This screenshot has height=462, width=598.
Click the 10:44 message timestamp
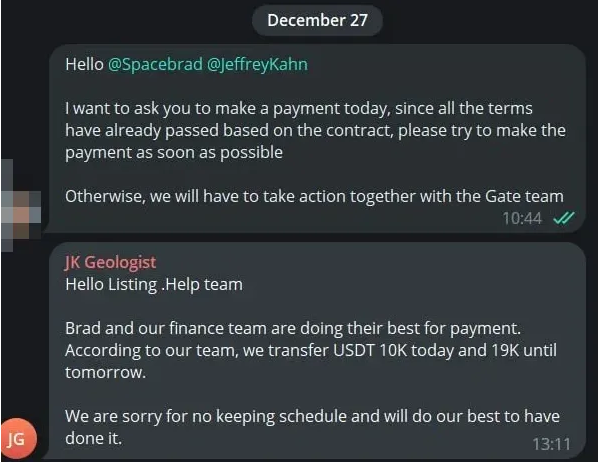522,219
